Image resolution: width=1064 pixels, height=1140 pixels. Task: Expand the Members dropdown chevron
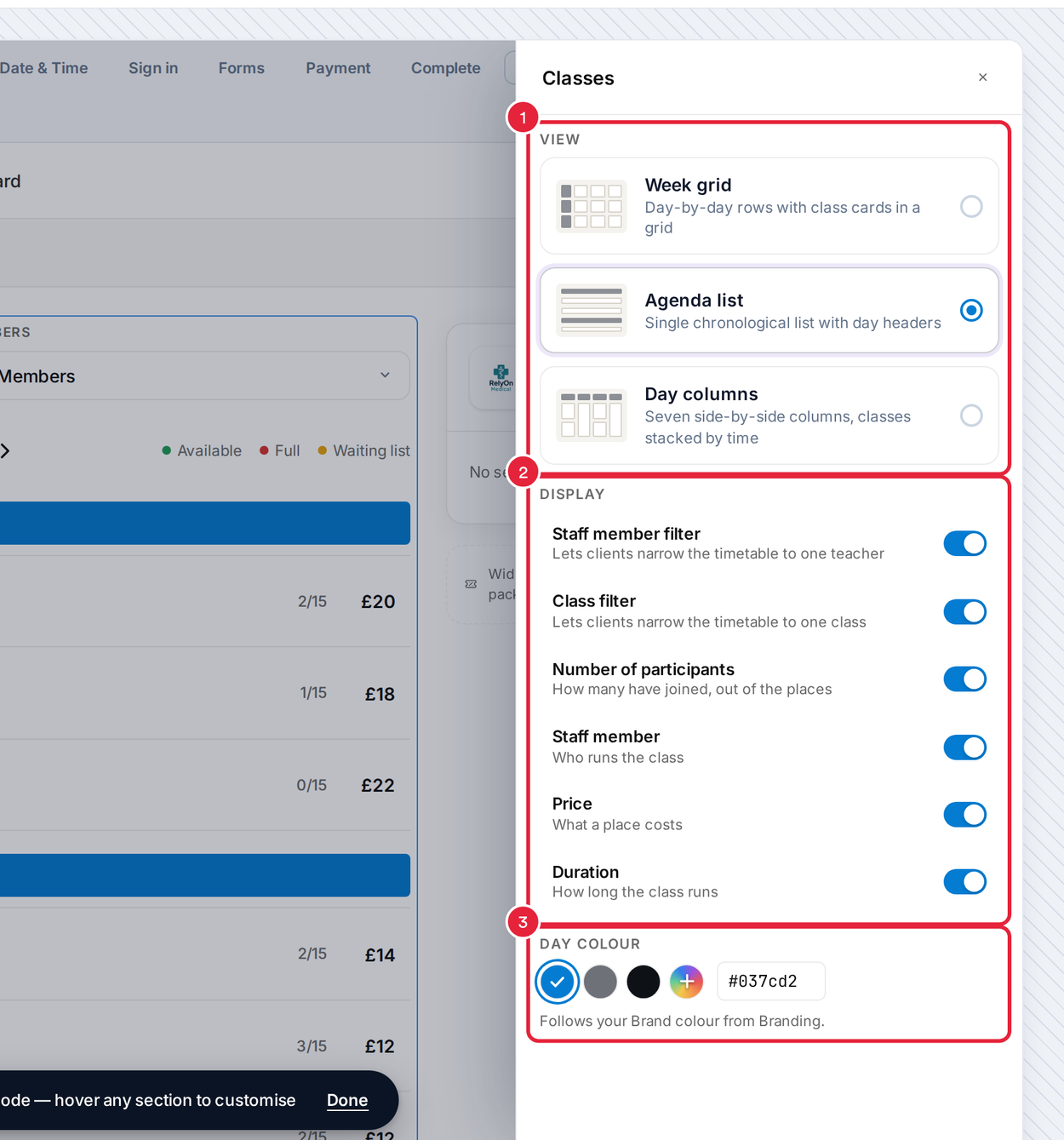pos(385,375)
